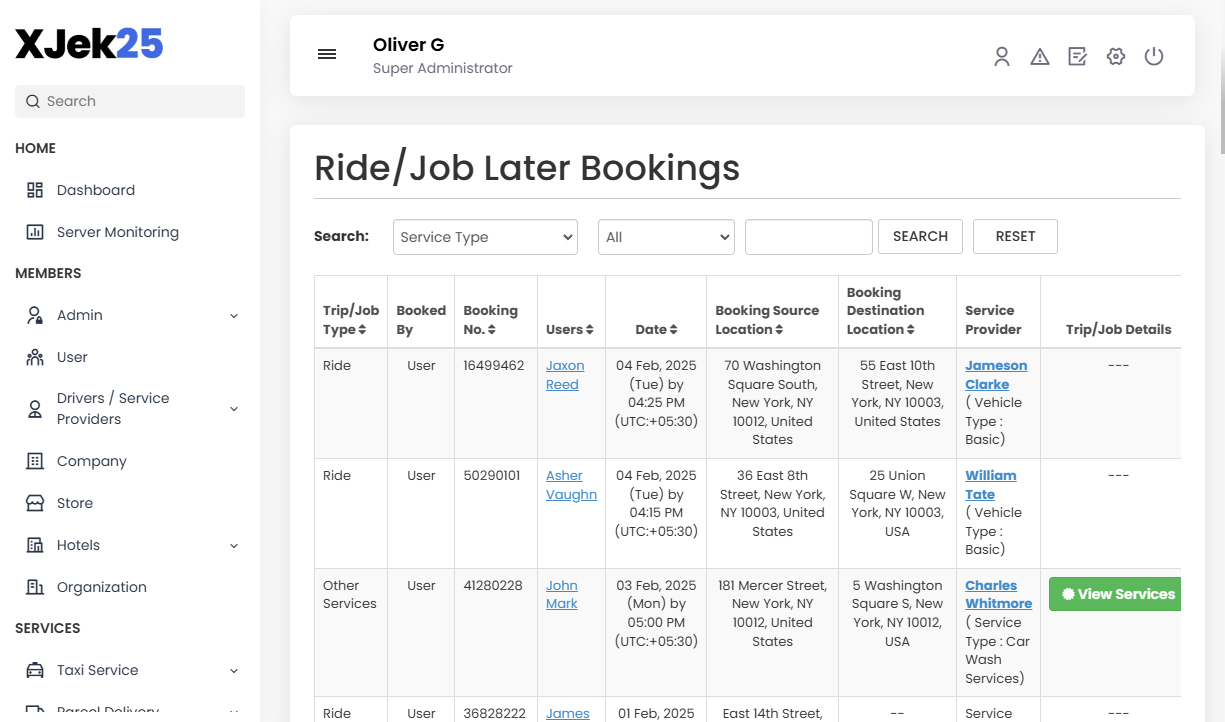
Task: Click the Taxi Service car icon
Action: point(34,670)
